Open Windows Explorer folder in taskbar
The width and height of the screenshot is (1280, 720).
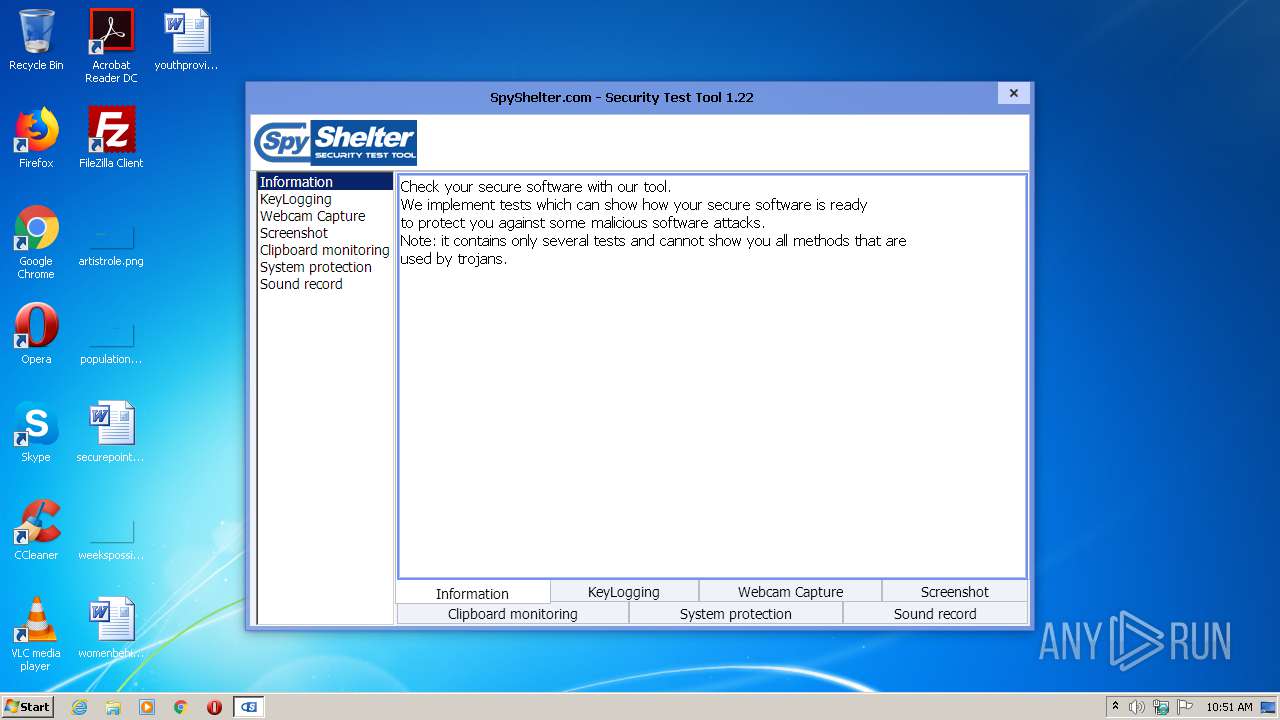(113, 707)
